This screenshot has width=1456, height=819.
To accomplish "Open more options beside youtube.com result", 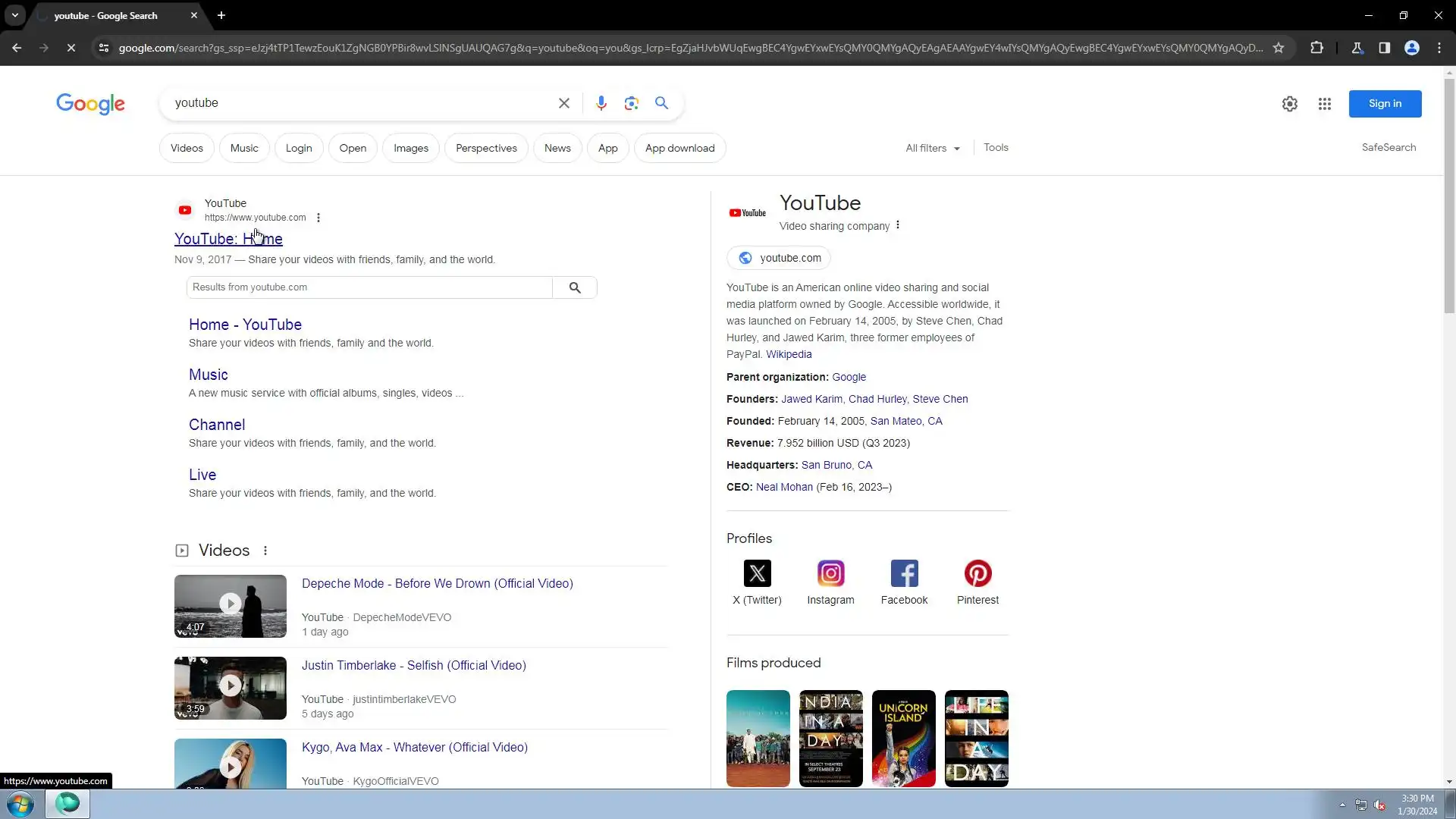I will (318, 218).
